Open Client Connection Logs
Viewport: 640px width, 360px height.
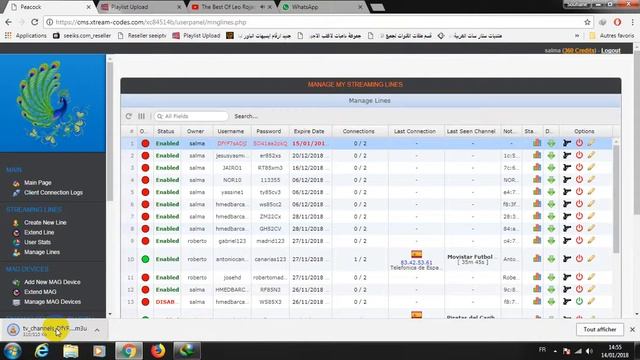(x=53, y=193)
